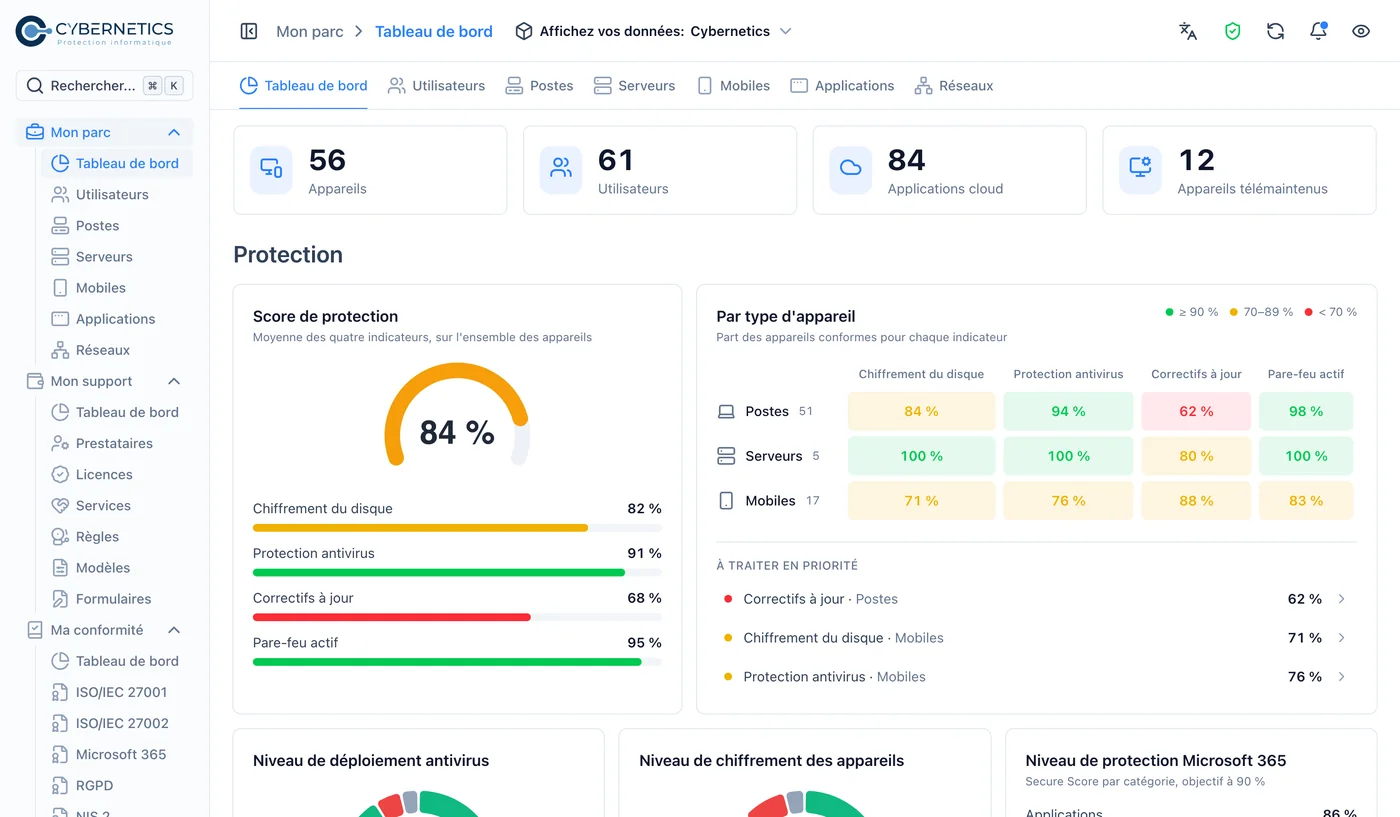Click the 56 Appareils summary card
Viewport: 1400px width, 817px height.
click(370, 170)
